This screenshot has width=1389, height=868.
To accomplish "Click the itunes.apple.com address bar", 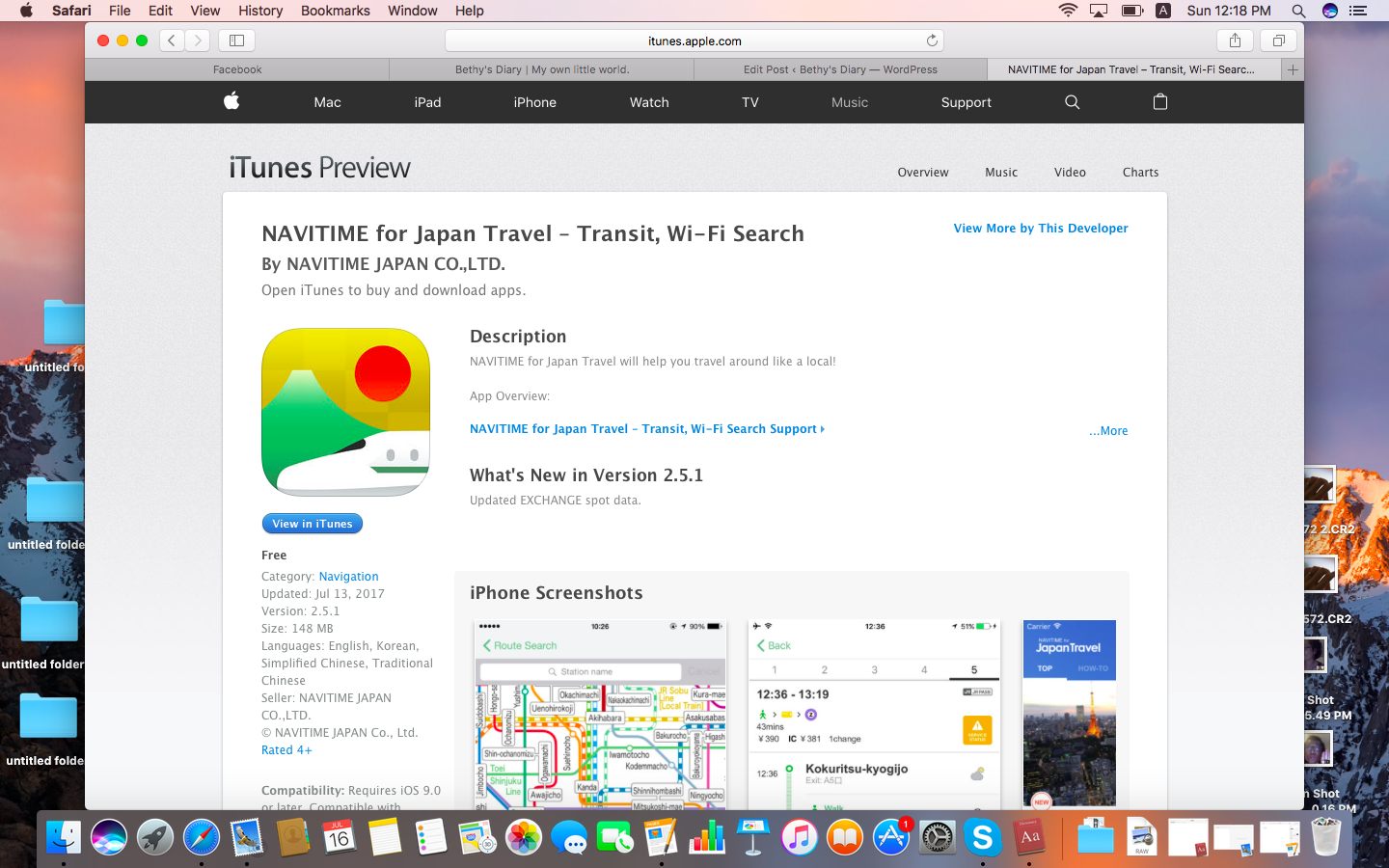I will pos(694,41).
